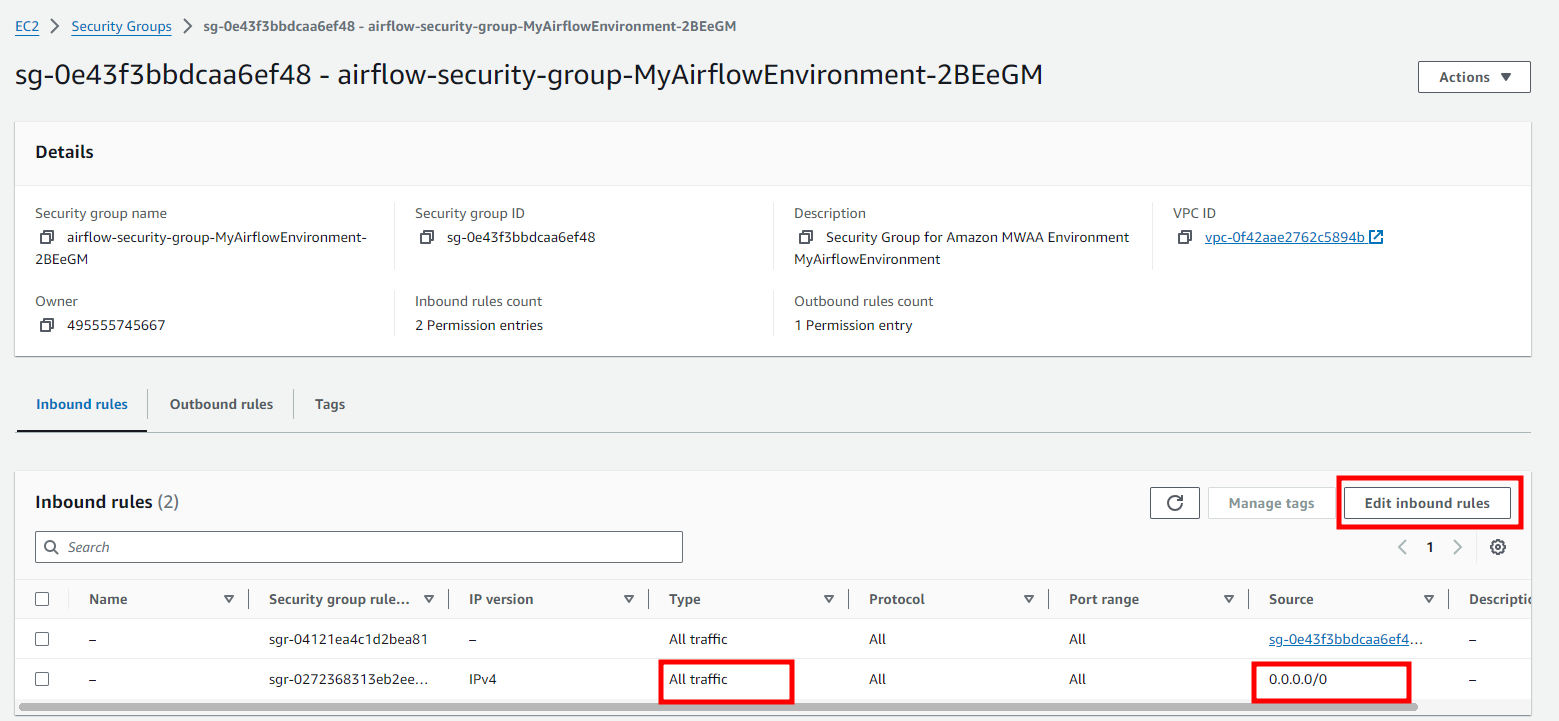Copy the VPC ID value
This screenshot has width=1559, height=721.
tap(1185, 238)
